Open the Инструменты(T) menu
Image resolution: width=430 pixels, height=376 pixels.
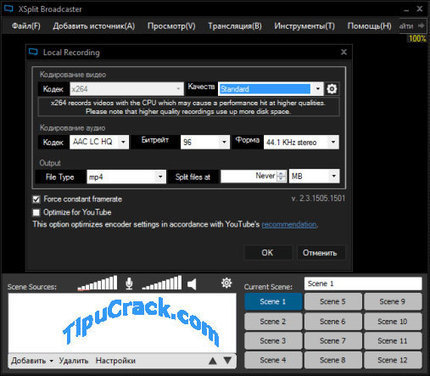(304, 26)
